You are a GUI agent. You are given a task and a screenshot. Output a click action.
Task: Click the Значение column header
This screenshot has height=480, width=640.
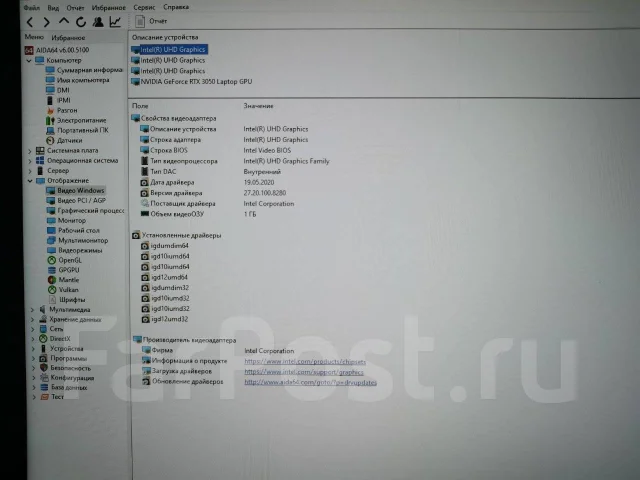258,106
